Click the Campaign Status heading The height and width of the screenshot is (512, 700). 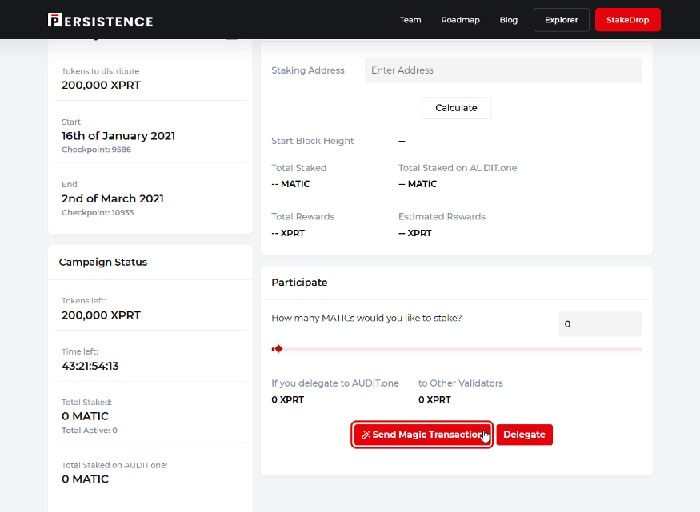click(x=103, y=262)
